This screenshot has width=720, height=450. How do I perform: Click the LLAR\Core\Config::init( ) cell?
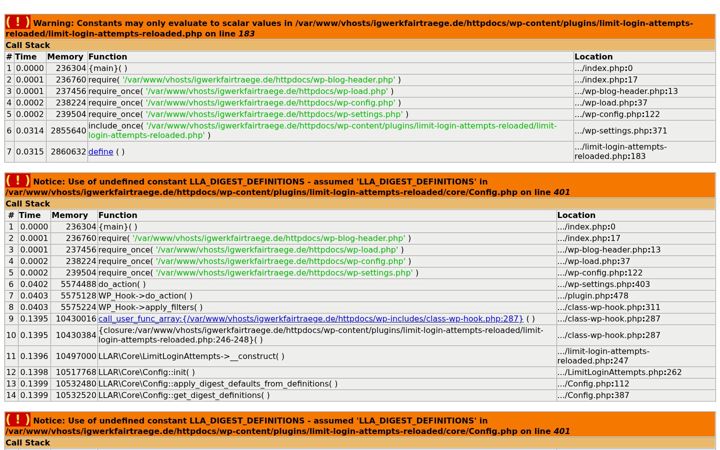click(x=326, y=372)
